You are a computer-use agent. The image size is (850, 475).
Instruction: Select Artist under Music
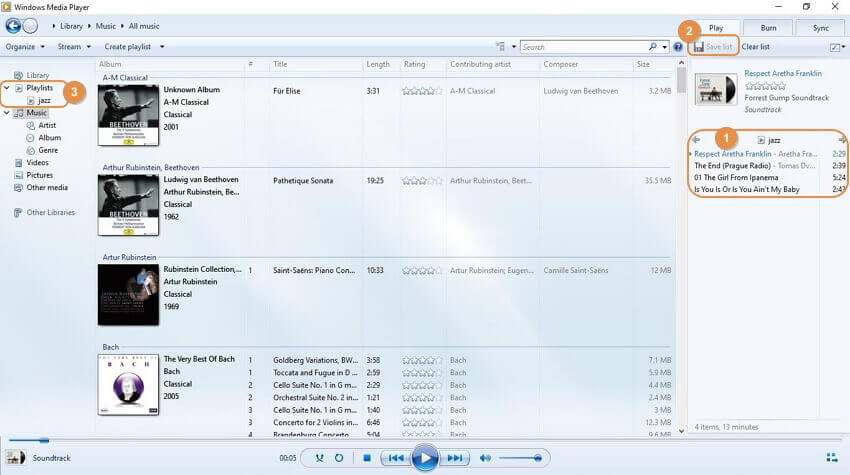[47, 125]
